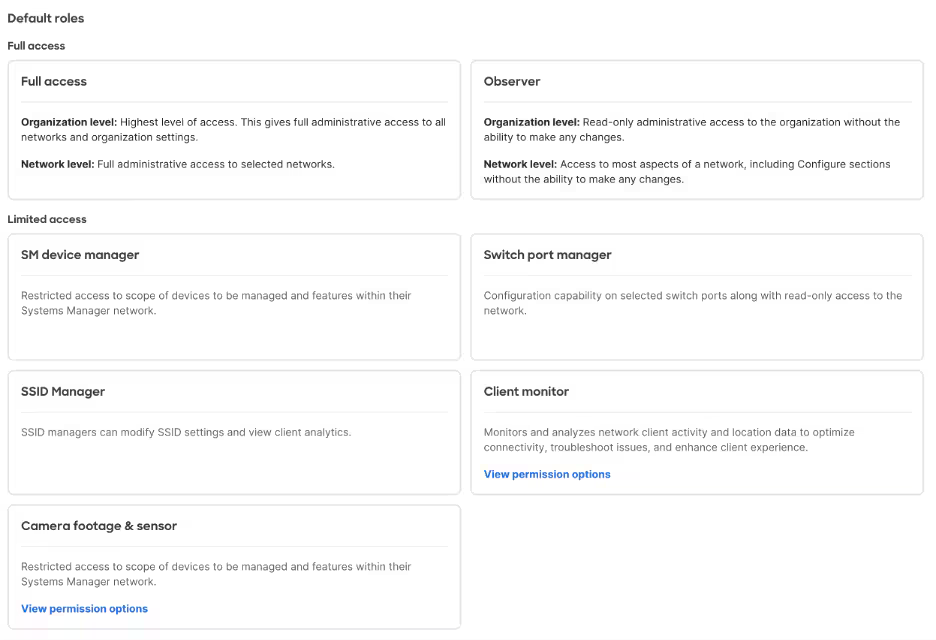Screen dimensions: 936x640
Task: Click the Full access section label
Action: [x=36, y=45]
